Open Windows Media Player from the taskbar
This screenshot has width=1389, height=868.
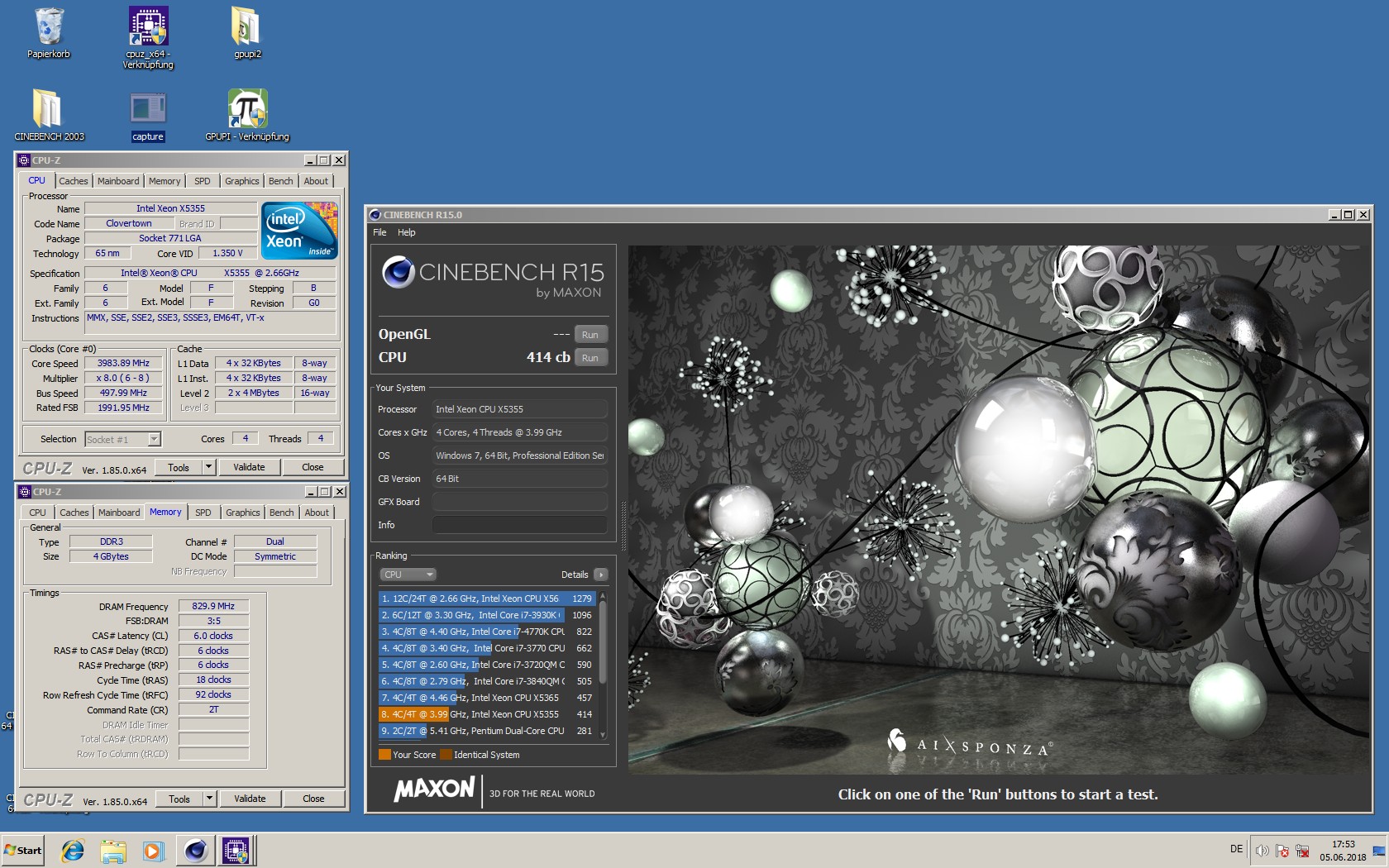point(153,851)
